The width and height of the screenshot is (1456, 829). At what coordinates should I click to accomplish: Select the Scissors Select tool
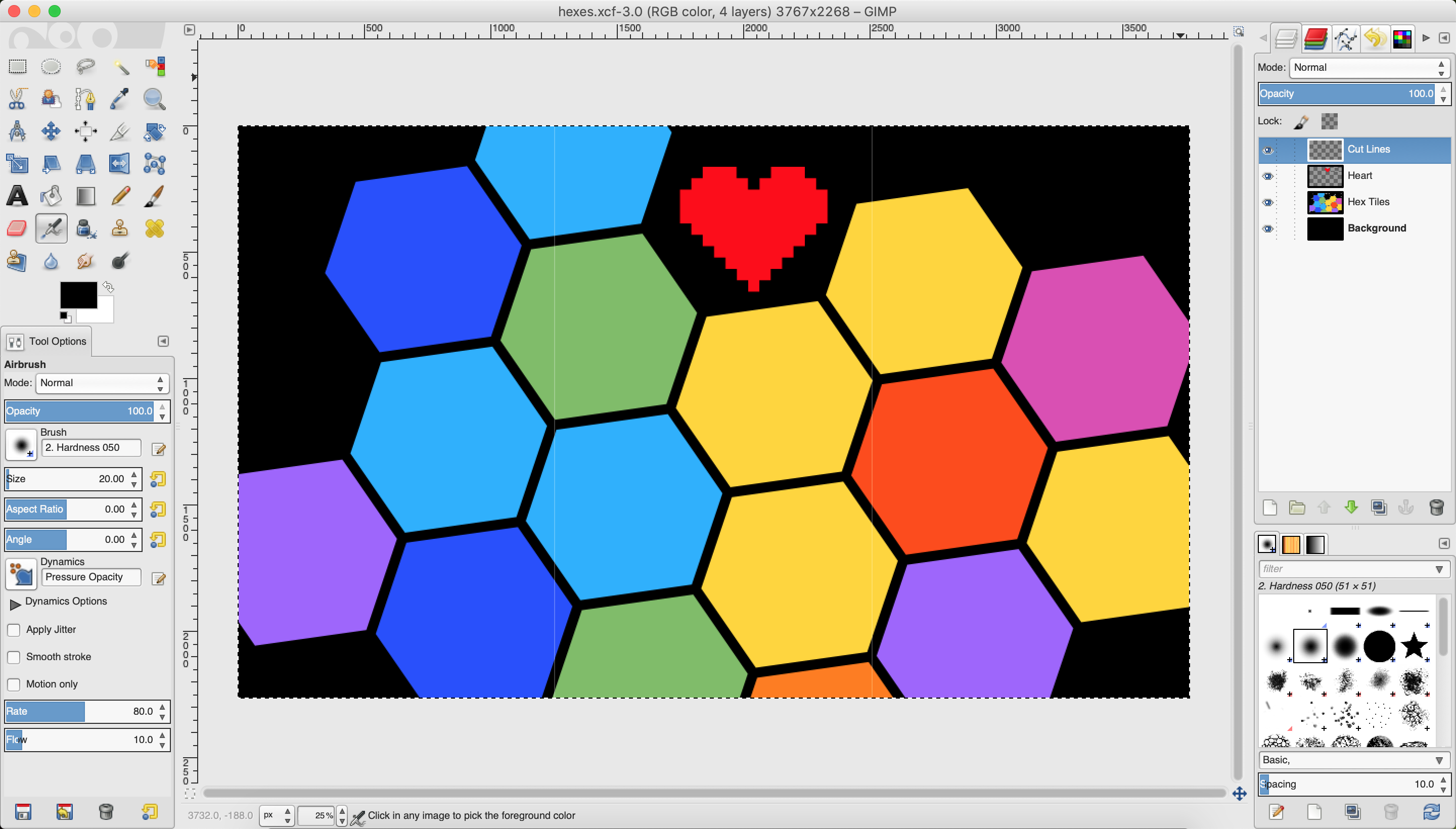pos(17,99)
